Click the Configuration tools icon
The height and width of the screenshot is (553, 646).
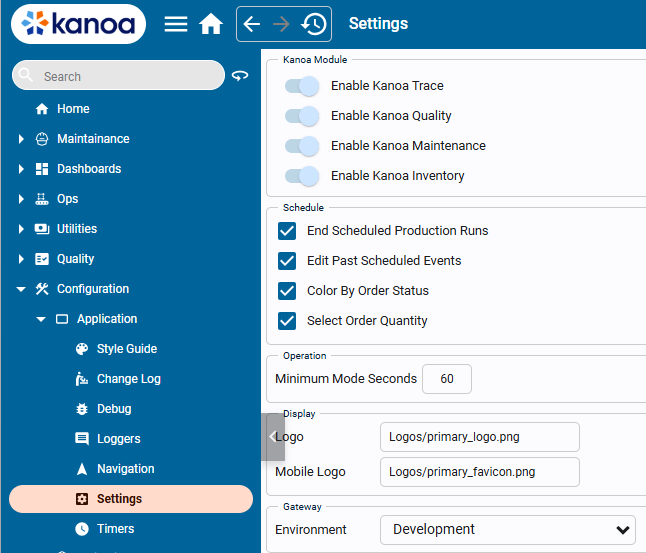[x=42, y=289]
